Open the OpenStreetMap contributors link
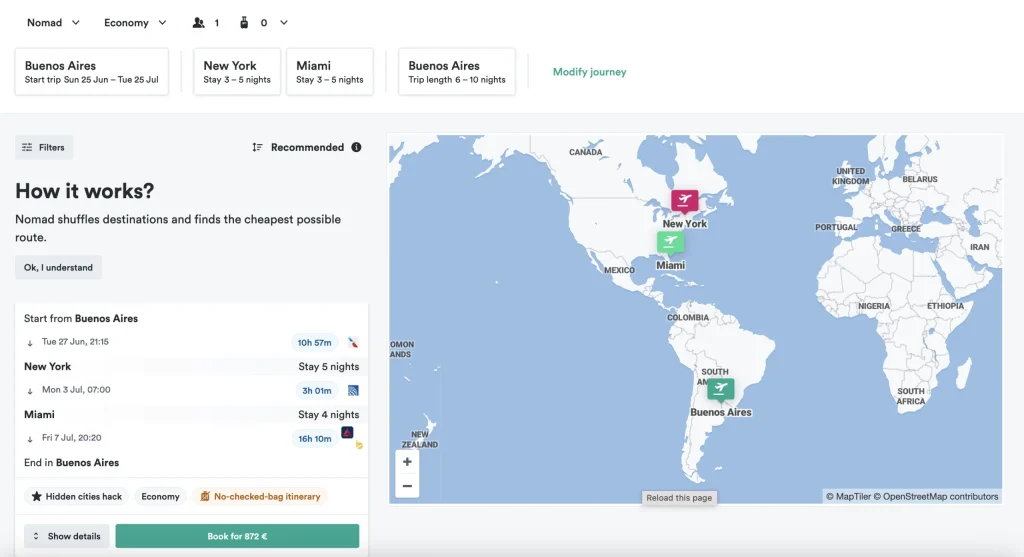The height and width of the screenshot is (557, 1024). coord(936,496)
